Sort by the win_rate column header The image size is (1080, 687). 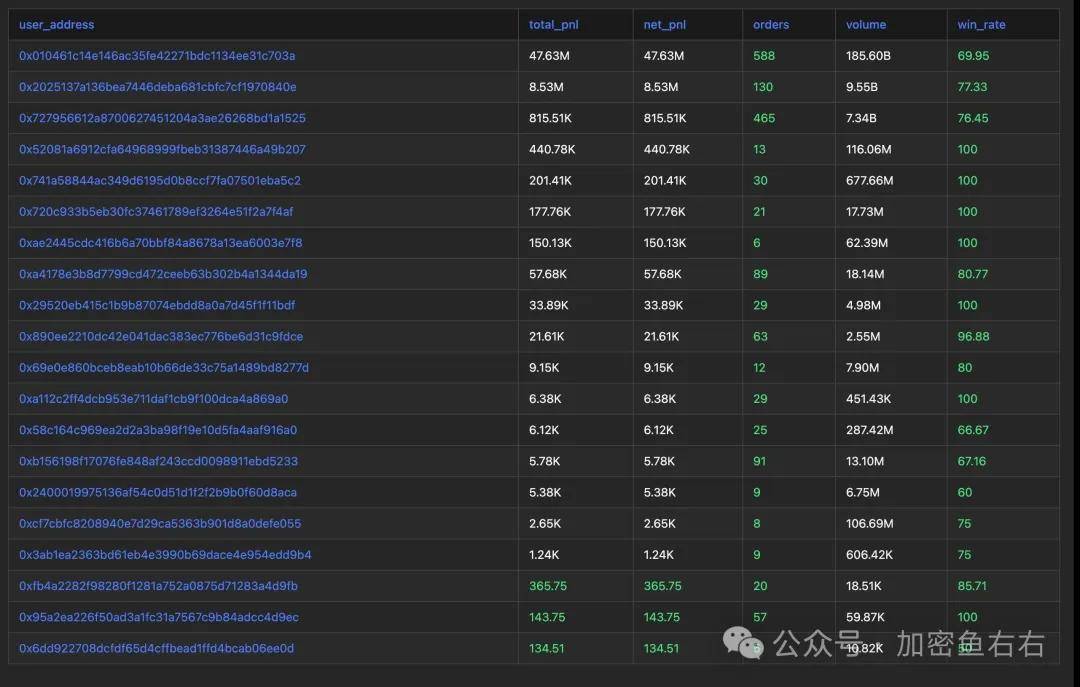point(981,25)
